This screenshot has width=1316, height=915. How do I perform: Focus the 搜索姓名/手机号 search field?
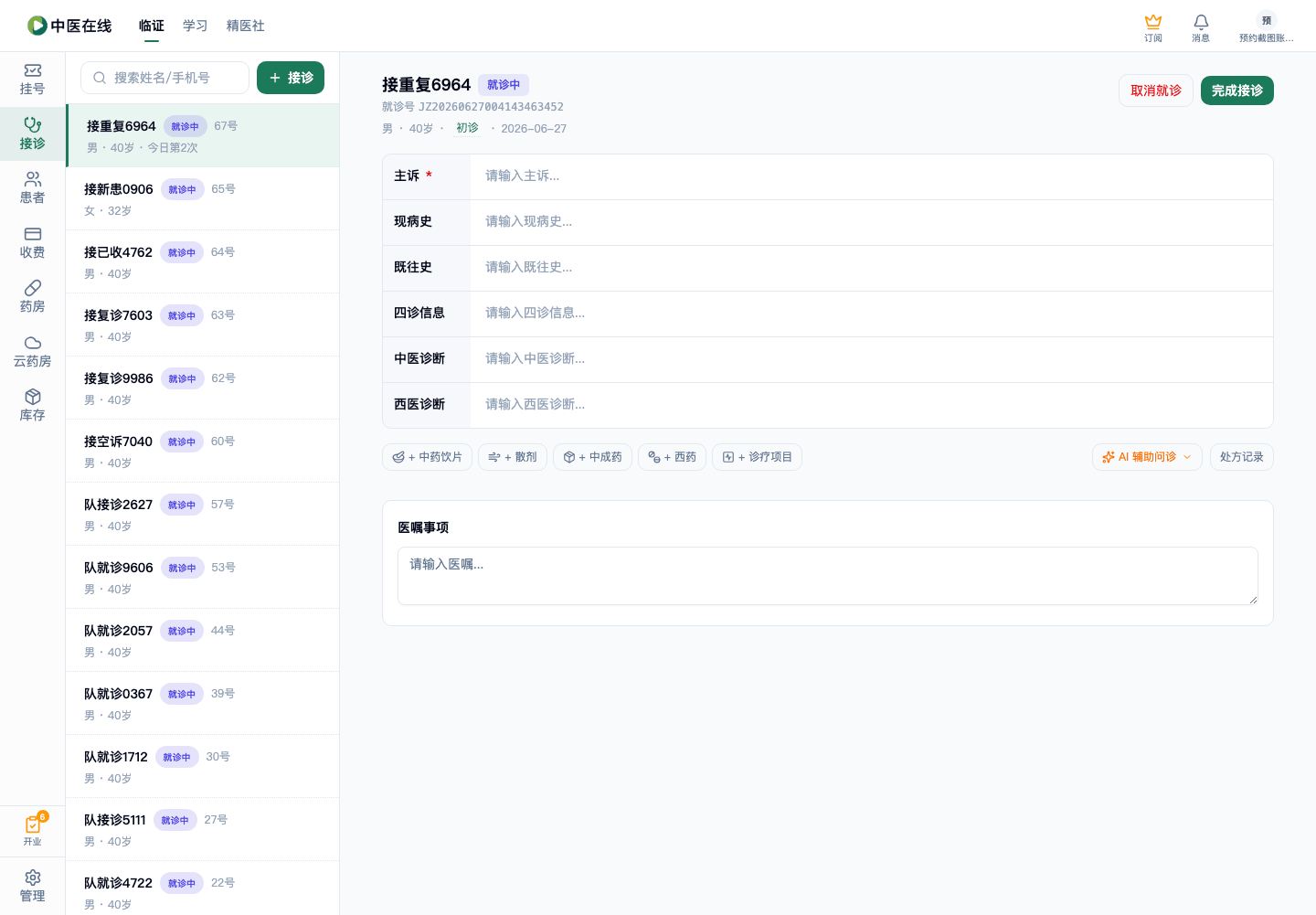[164, 78]
